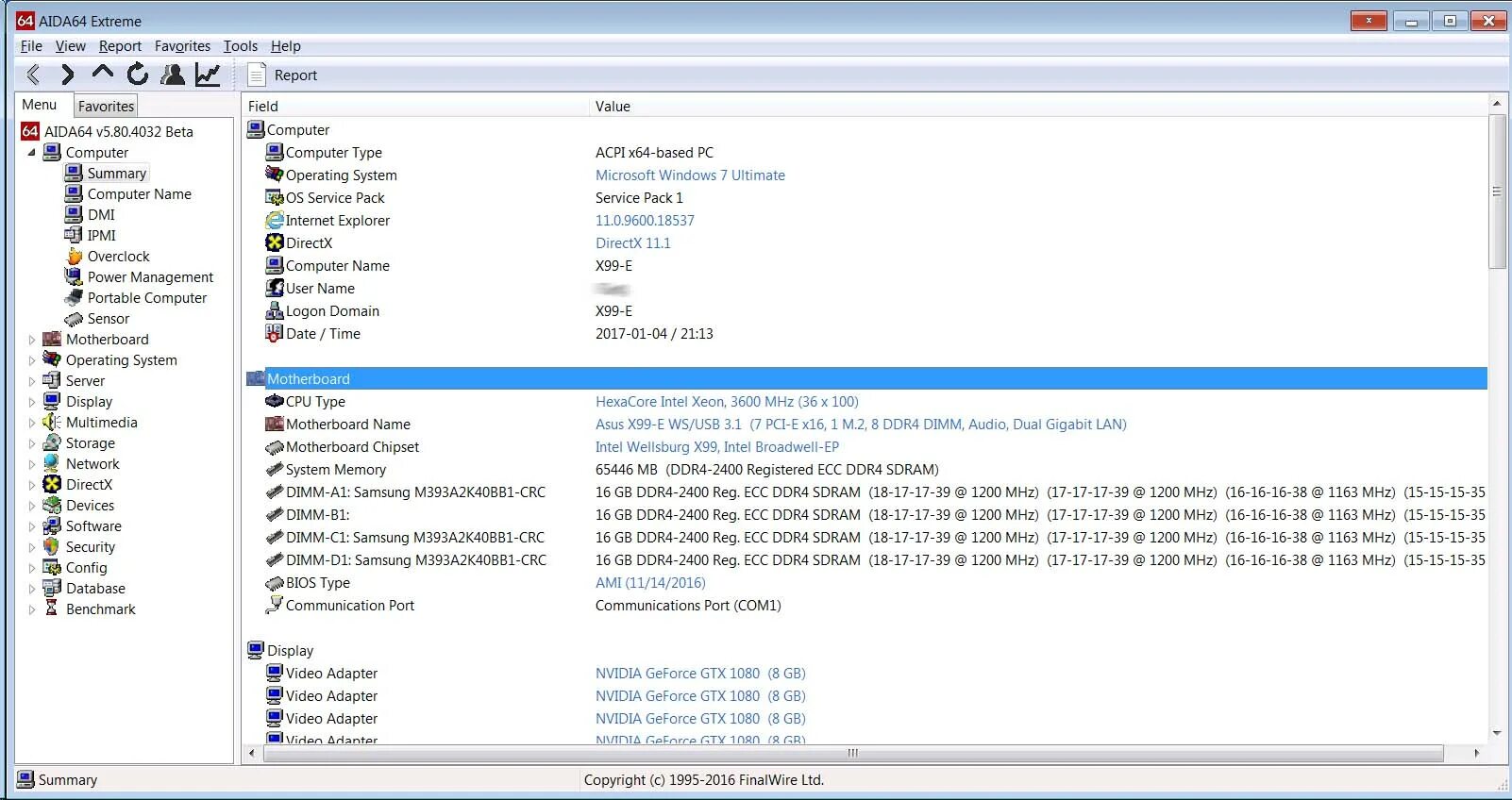Click the 11.0.9600.18537 Internet Explorer link
Viewport: 1512px width, 800px height.
[x=645, y=221]
